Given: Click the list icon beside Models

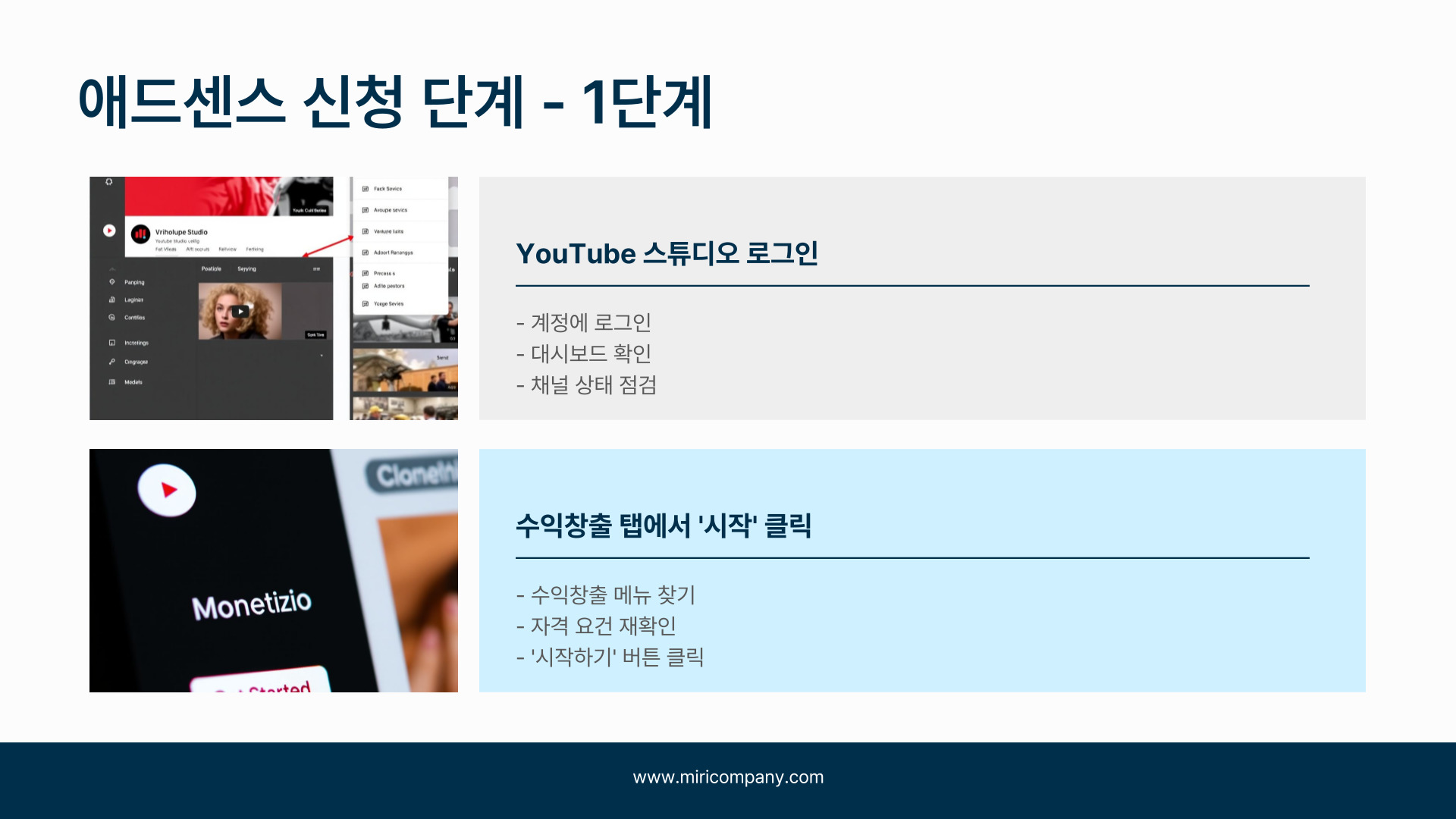Looking at the screenshot, I should tap(112, 382).
